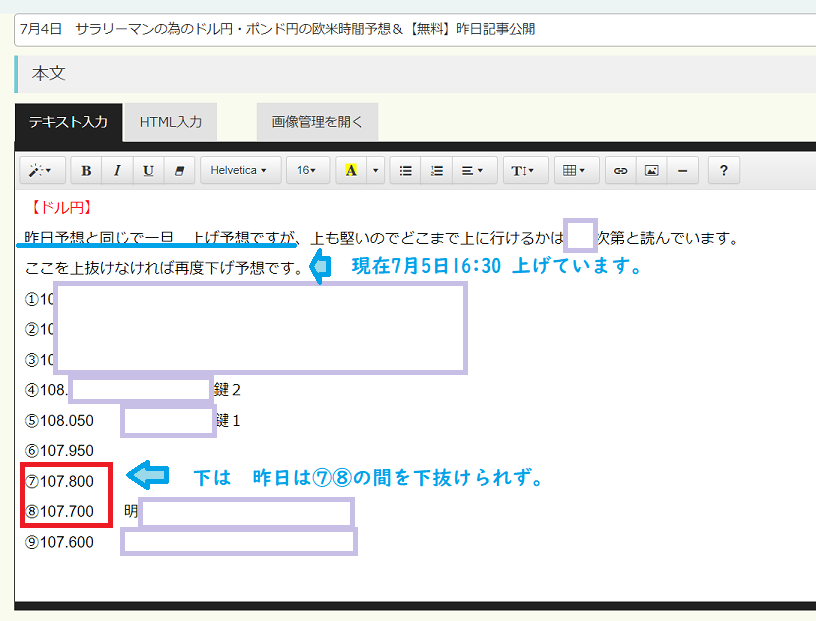This screenshot has width=816, height=621.
Task: Insert an unordered bullet list
Action: [405, 170]
